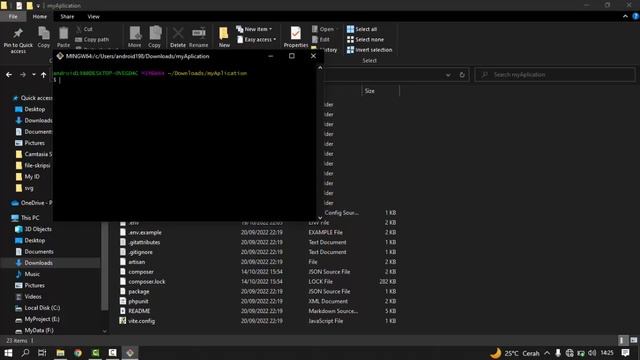Click the Move to button
640x360 pixels.
[135, 37]
